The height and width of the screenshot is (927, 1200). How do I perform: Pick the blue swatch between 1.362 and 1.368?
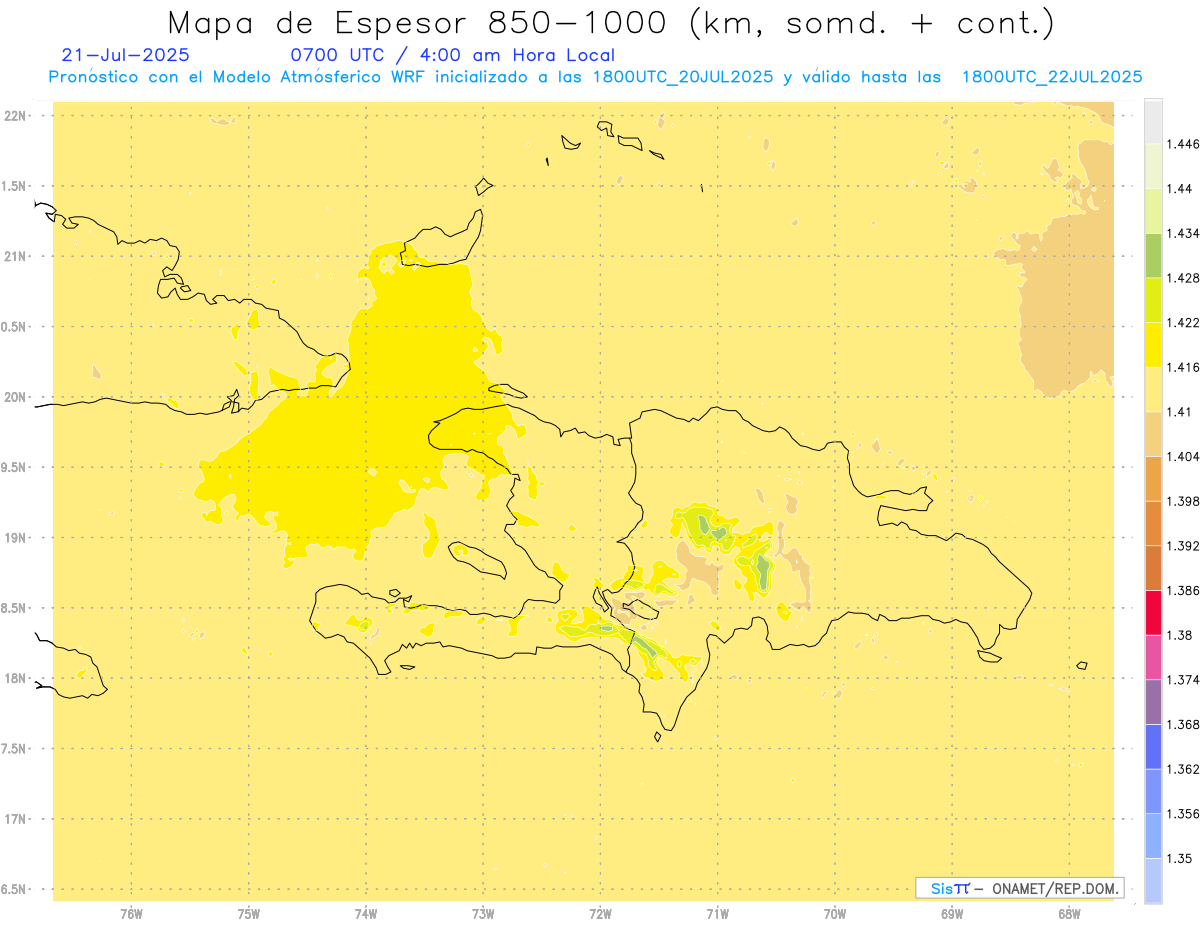1153,746
